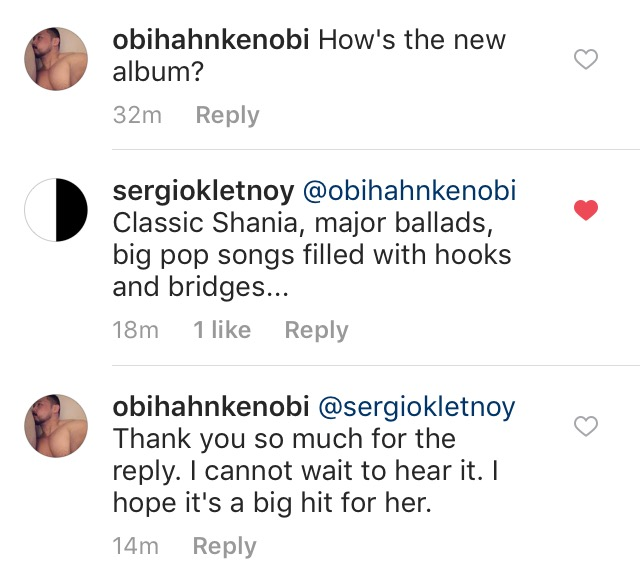Tap the 18m timestamp on second comment
Viewport: 640px width, 579px height.
coord(136,330)
